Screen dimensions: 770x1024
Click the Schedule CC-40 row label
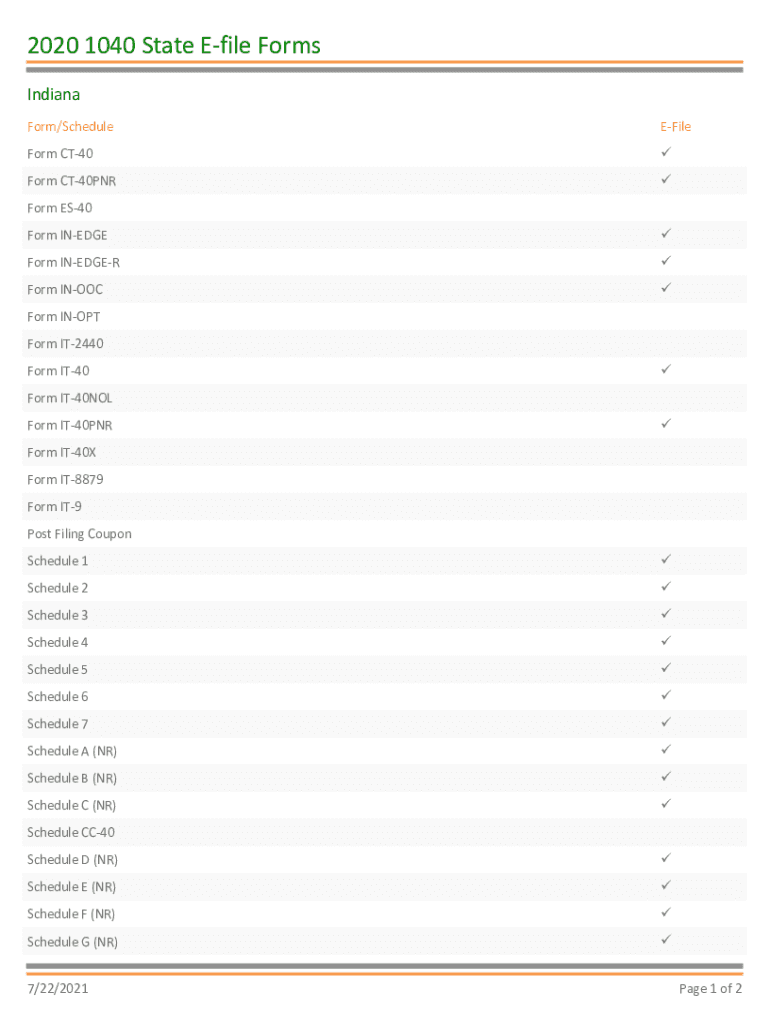pos(71,832)
